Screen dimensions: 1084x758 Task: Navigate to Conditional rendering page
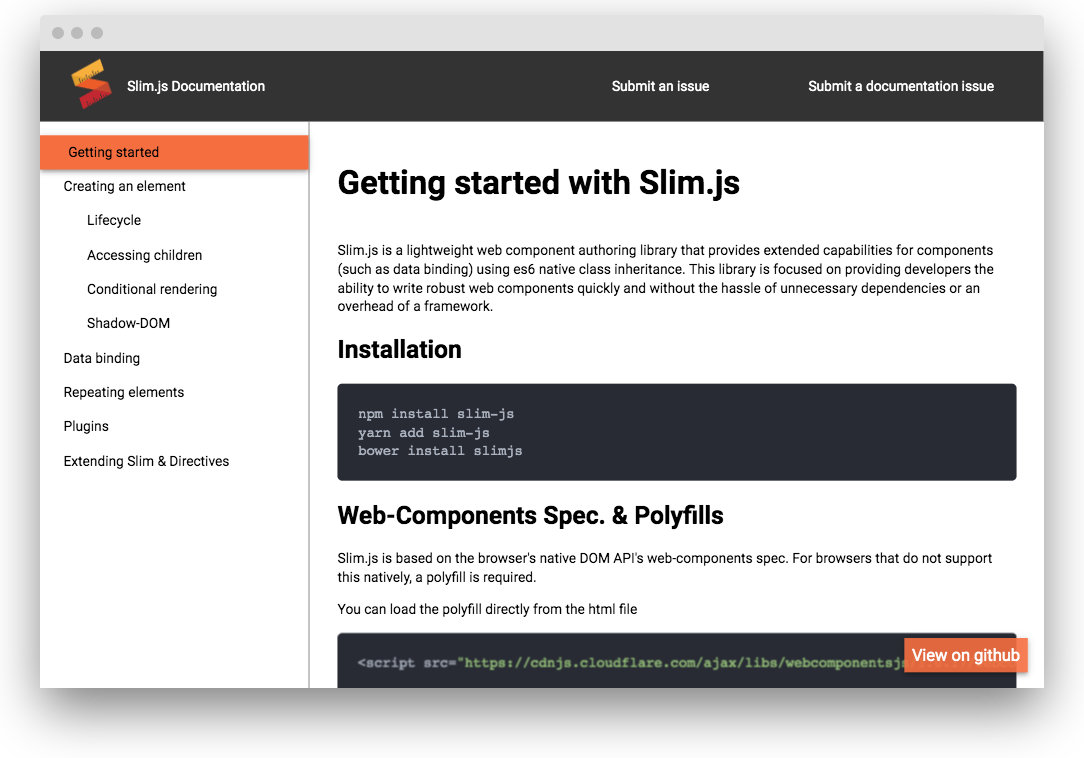[x=152, y=289]
